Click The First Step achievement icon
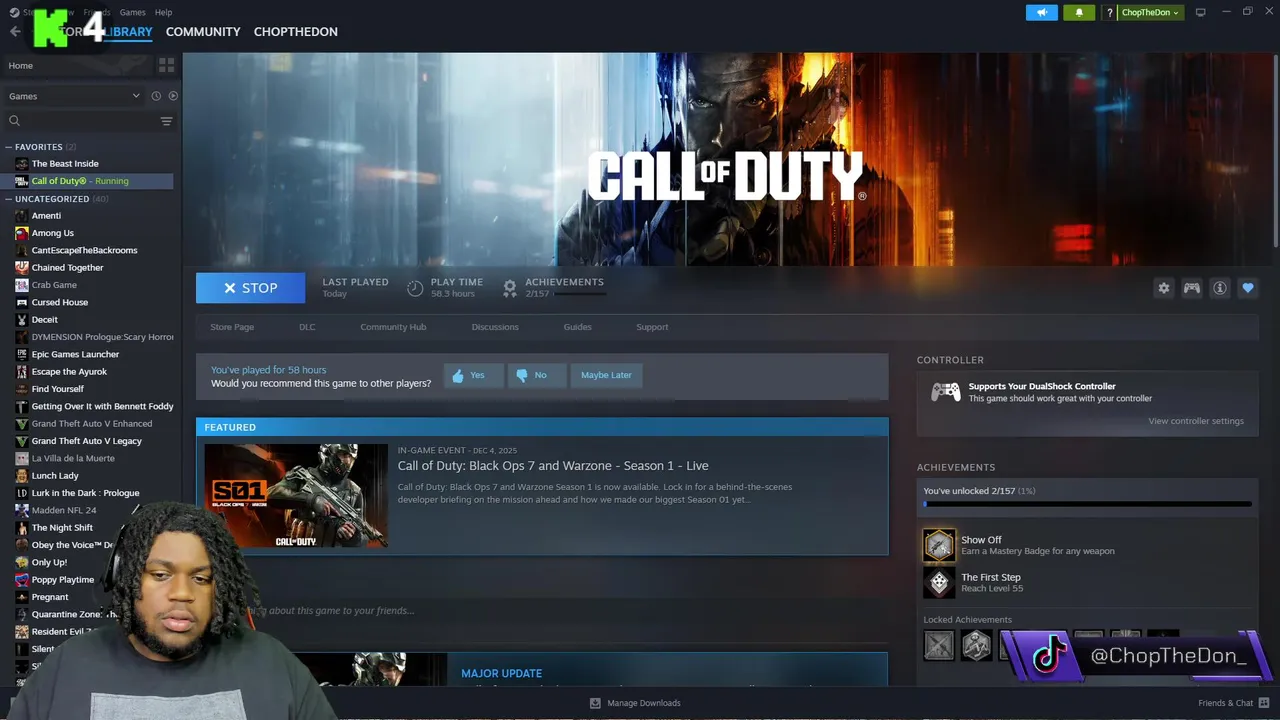Image resolution: width=1280 pixels, height=720 pixels. [x=939, y=582]
